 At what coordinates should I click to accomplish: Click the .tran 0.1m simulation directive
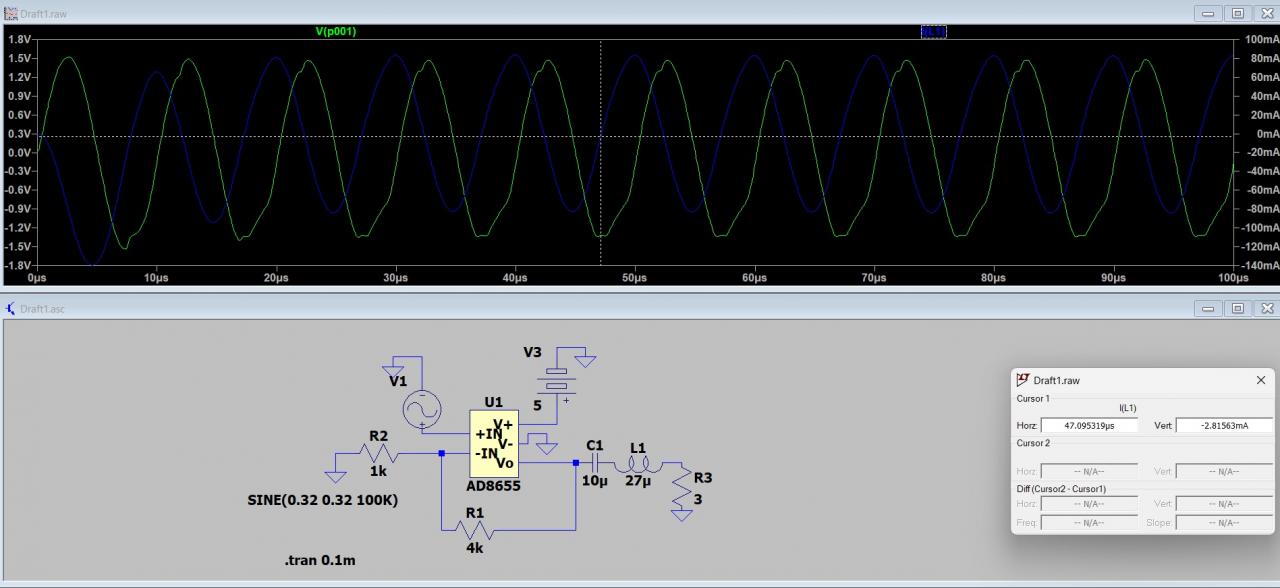click(319, 560)
